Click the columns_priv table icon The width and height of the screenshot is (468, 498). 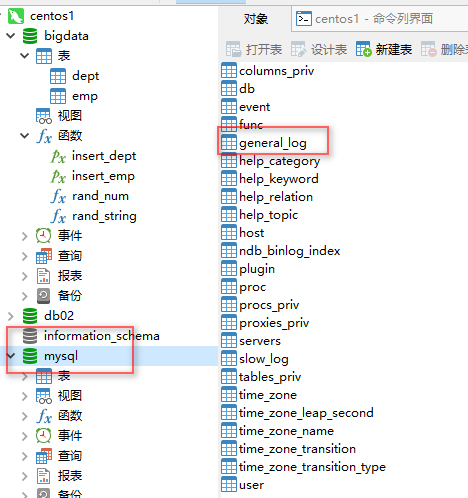point(229,71)
